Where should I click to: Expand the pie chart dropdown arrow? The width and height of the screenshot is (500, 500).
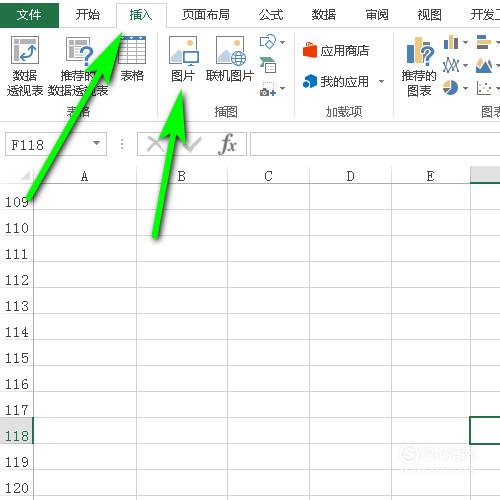465,88
